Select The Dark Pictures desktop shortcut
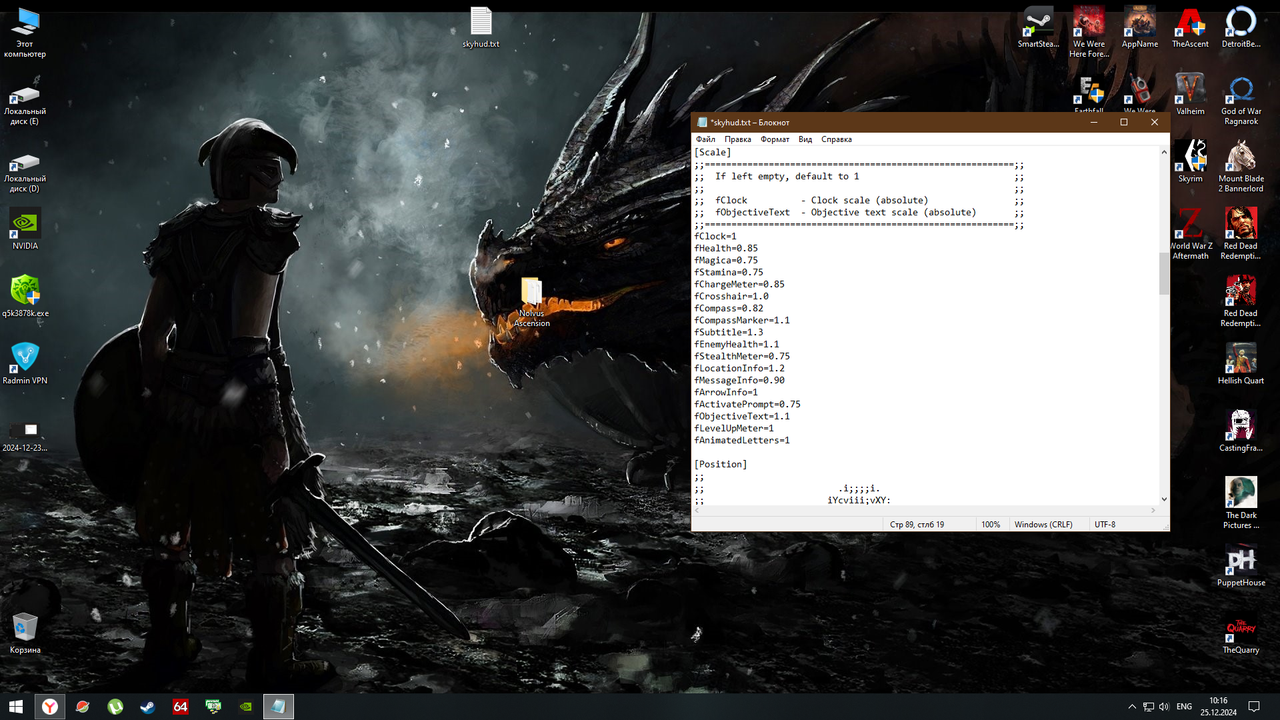 [1241, 503]
